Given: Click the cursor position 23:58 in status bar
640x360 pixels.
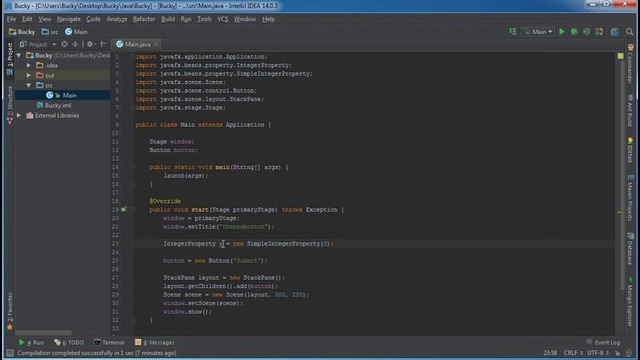Looking at the screenshot, I should coord(550,353).
